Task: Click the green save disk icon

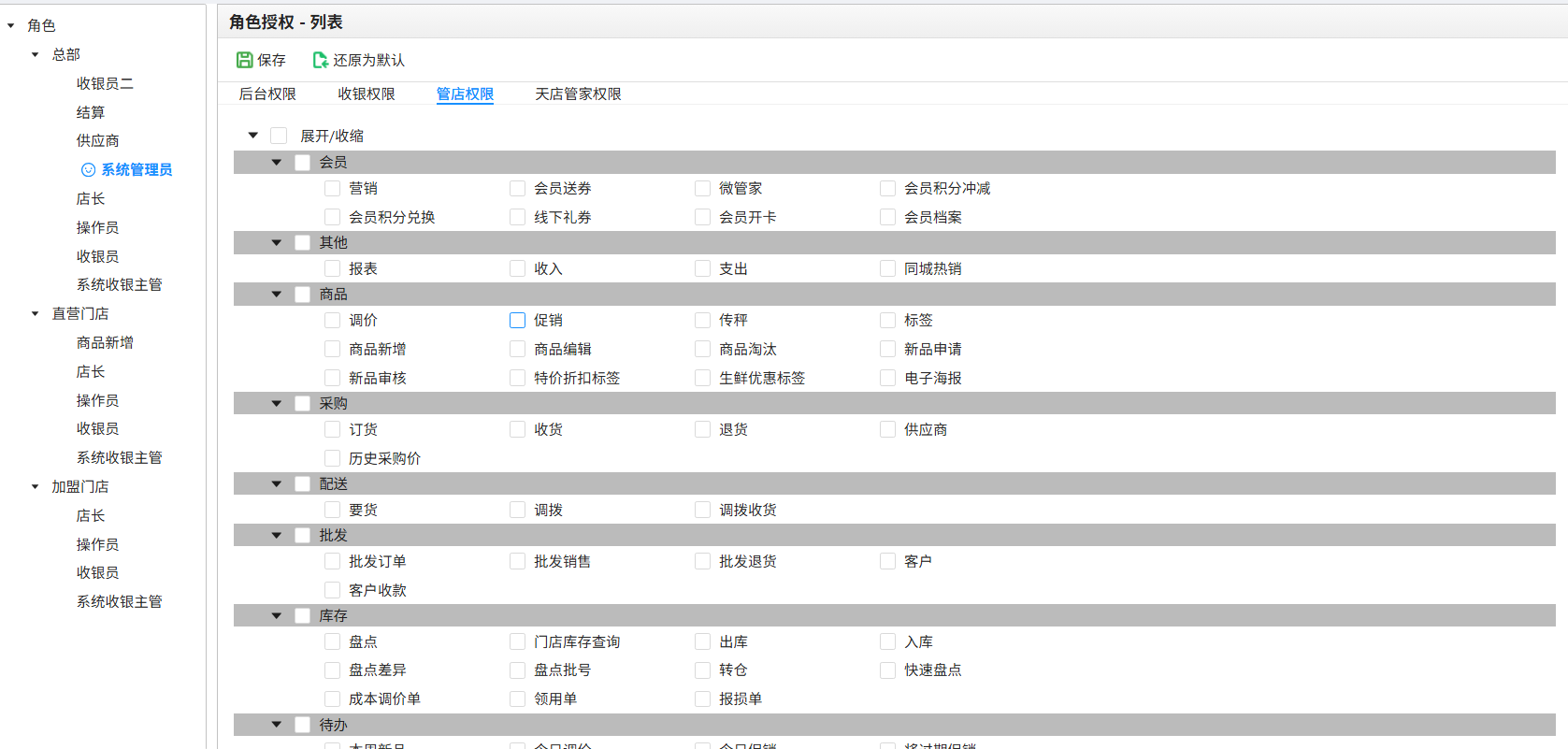Action: (x=244, y=60)
